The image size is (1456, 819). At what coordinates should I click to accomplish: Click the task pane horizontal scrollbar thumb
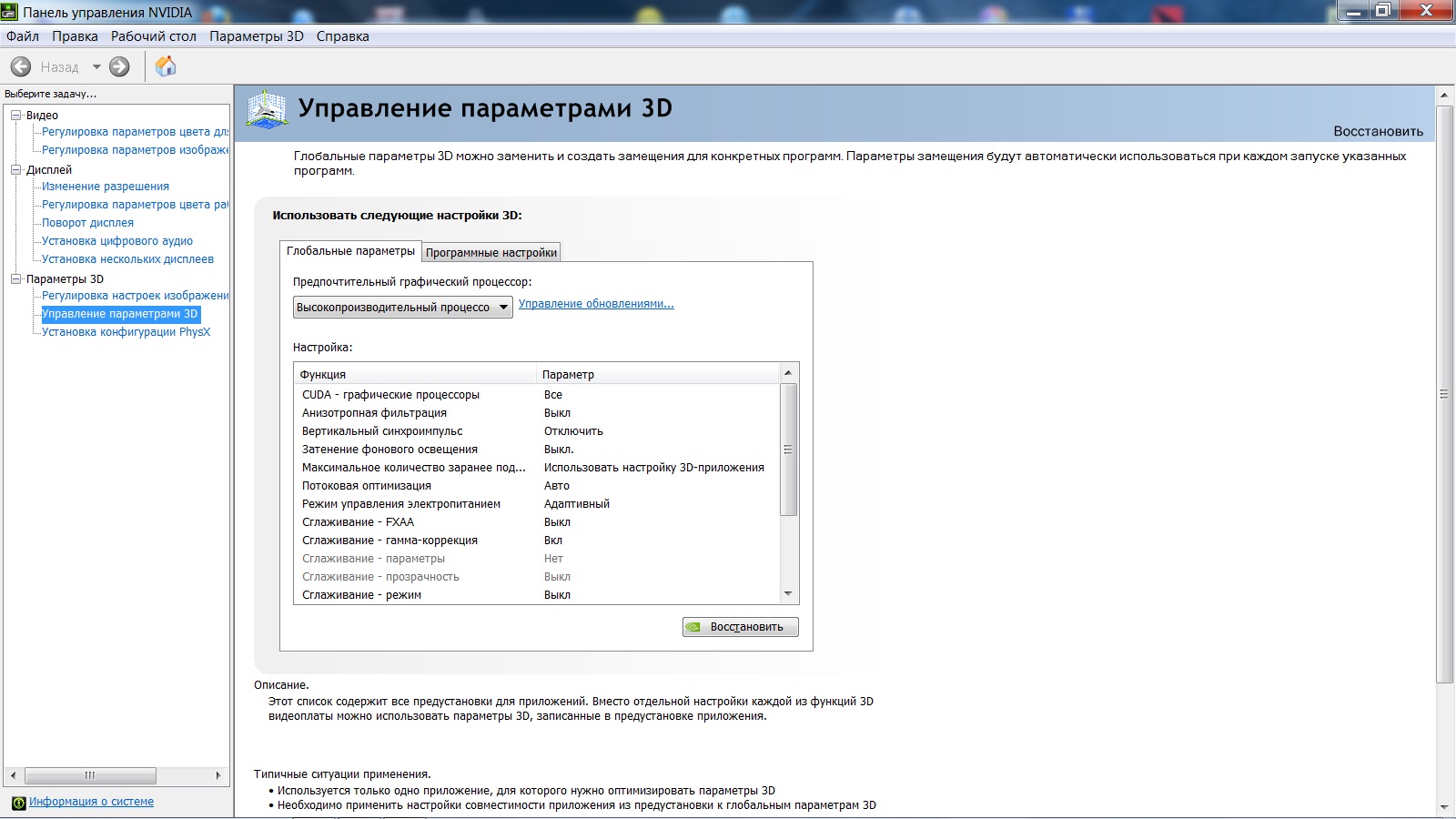(x=90, y=775)
